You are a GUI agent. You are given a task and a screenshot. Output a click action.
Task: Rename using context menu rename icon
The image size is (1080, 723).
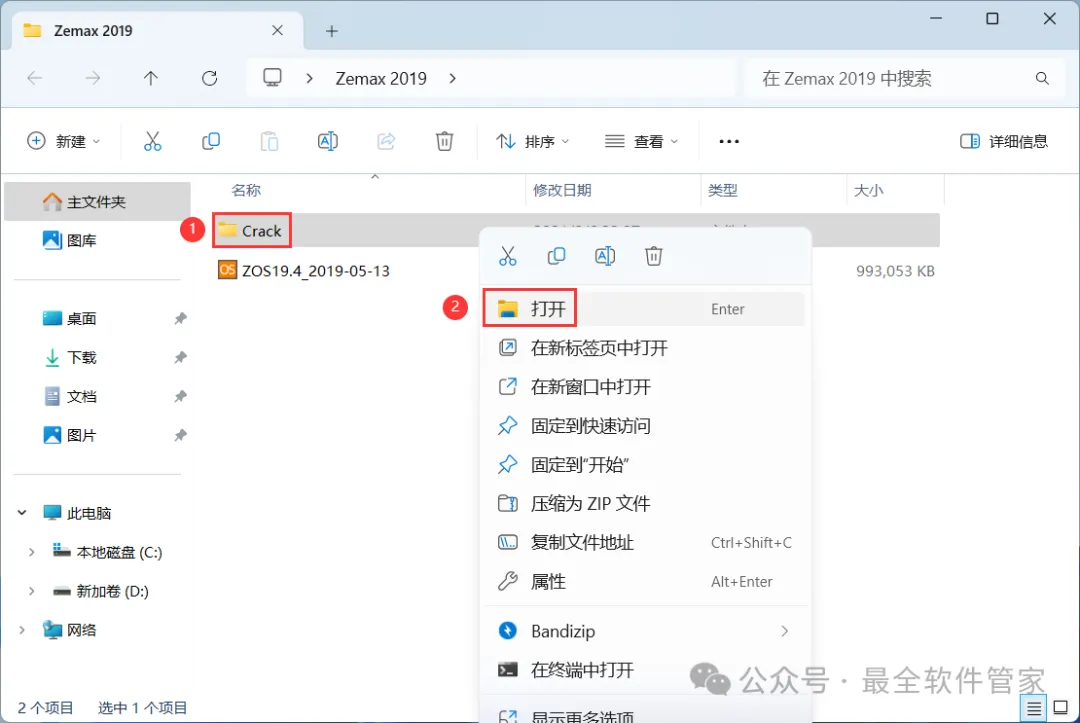tap(605, 256)
